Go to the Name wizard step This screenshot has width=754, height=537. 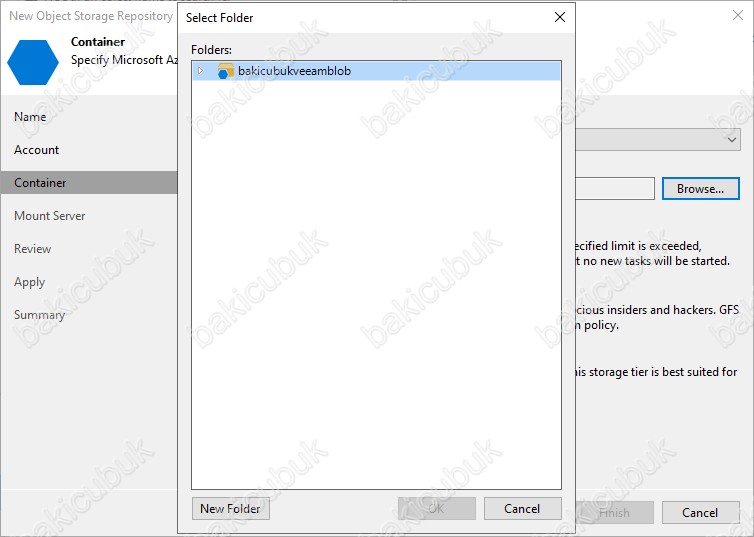(x=30, y=117)
